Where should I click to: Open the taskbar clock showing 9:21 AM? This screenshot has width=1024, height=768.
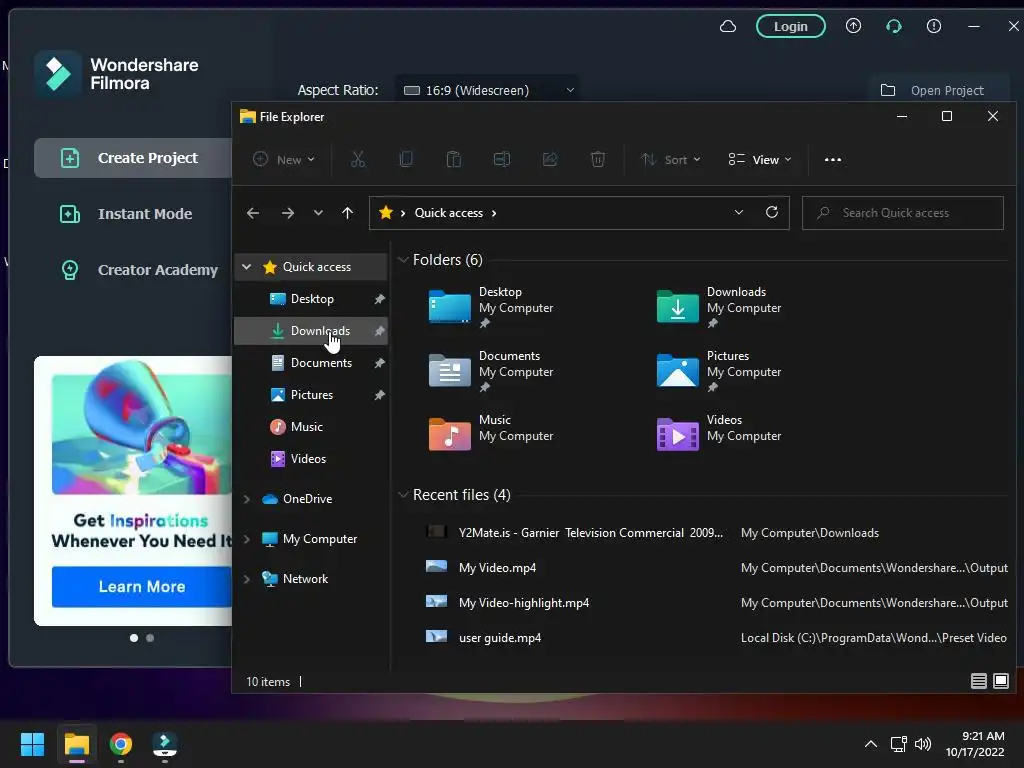point(975,744)
